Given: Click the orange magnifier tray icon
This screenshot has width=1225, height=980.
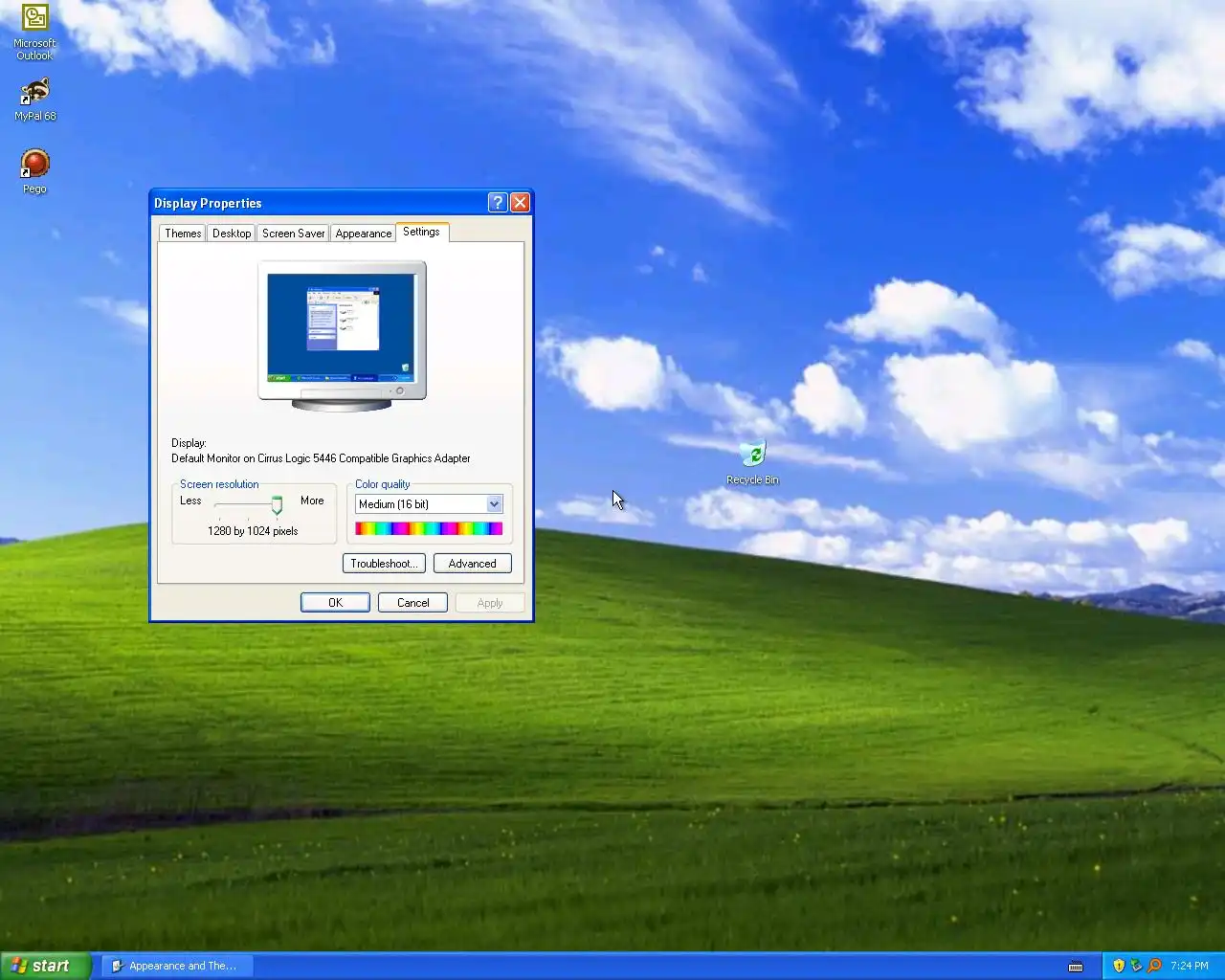Looking at the screenshot, I should click(1153, 966).
